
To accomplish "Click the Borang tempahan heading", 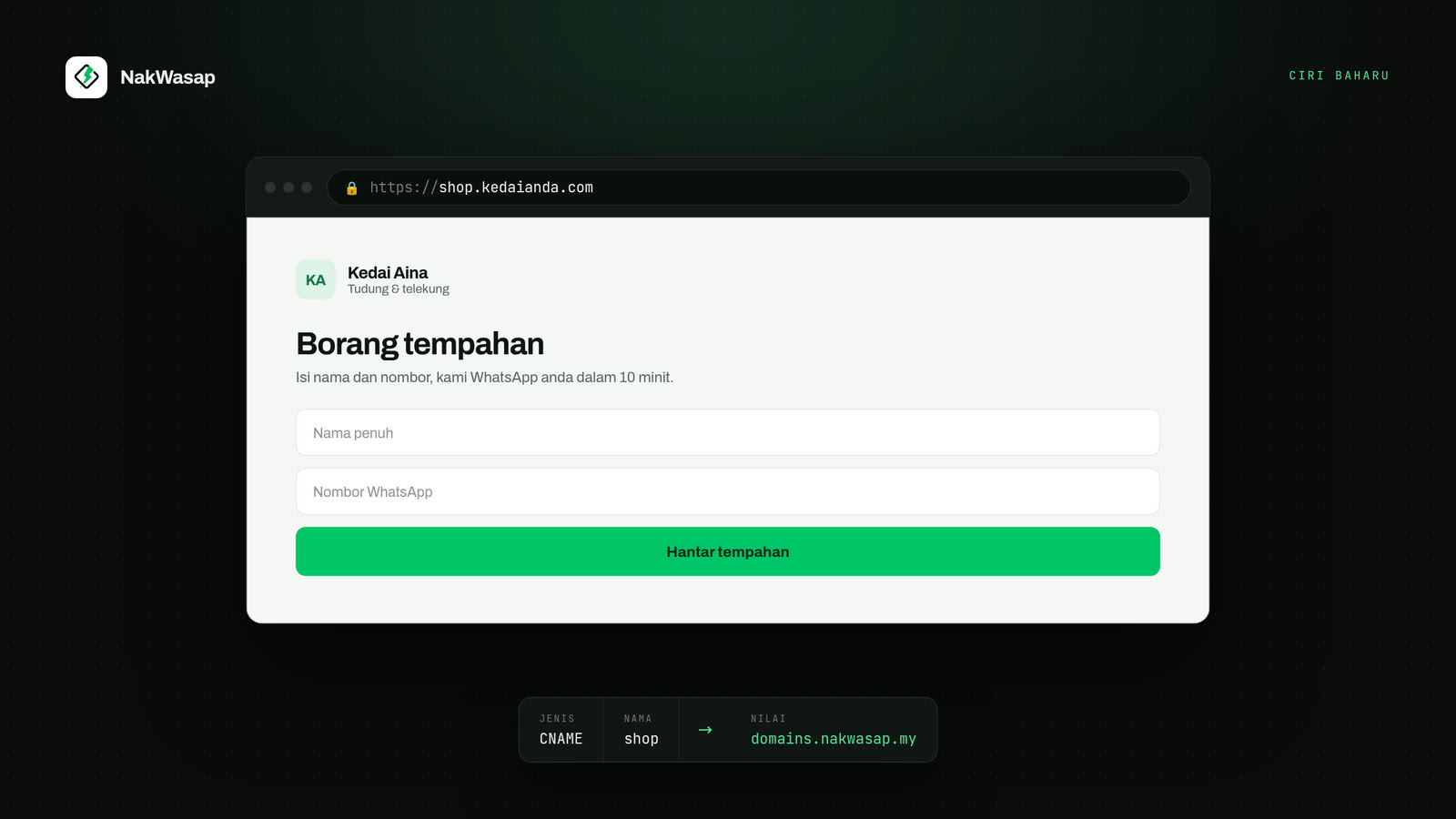I will click(420, 344).
